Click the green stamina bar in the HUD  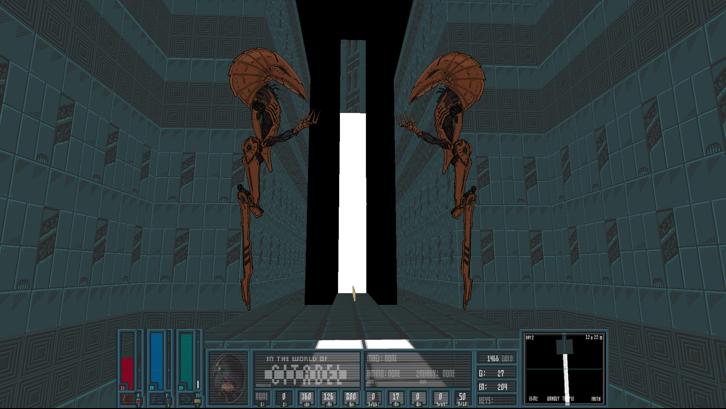click(186, 361)
